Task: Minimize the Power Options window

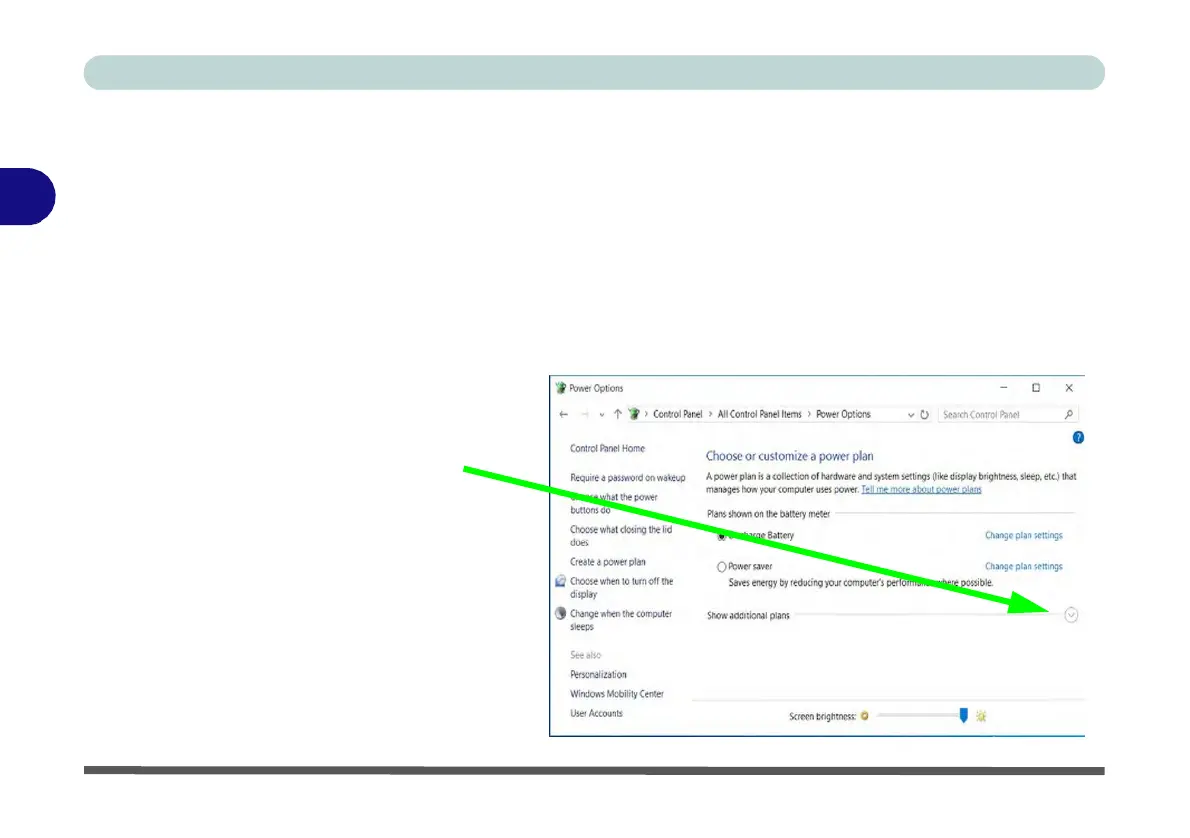Action: tap(1003, 388)
